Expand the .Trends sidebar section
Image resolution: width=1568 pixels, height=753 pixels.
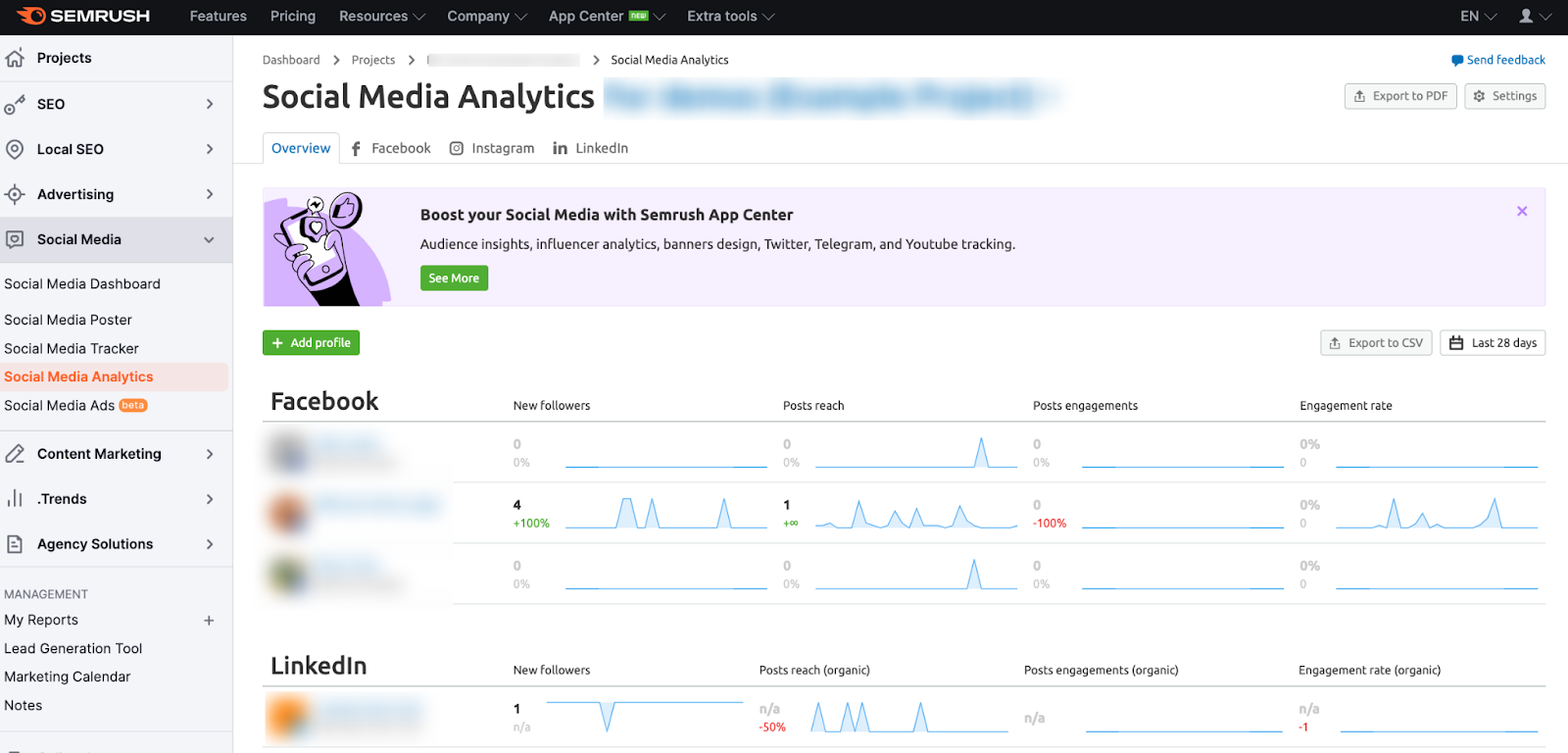[x=210, y=499]
